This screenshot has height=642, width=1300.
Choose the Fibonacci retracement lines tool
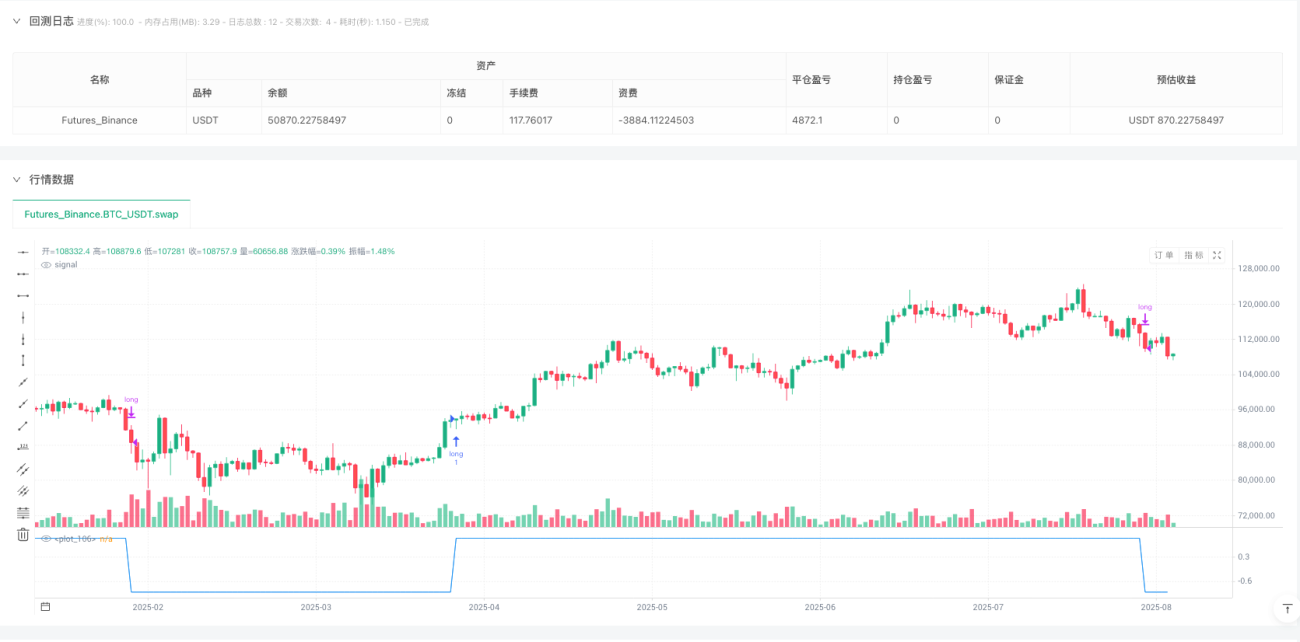[23, 512]
